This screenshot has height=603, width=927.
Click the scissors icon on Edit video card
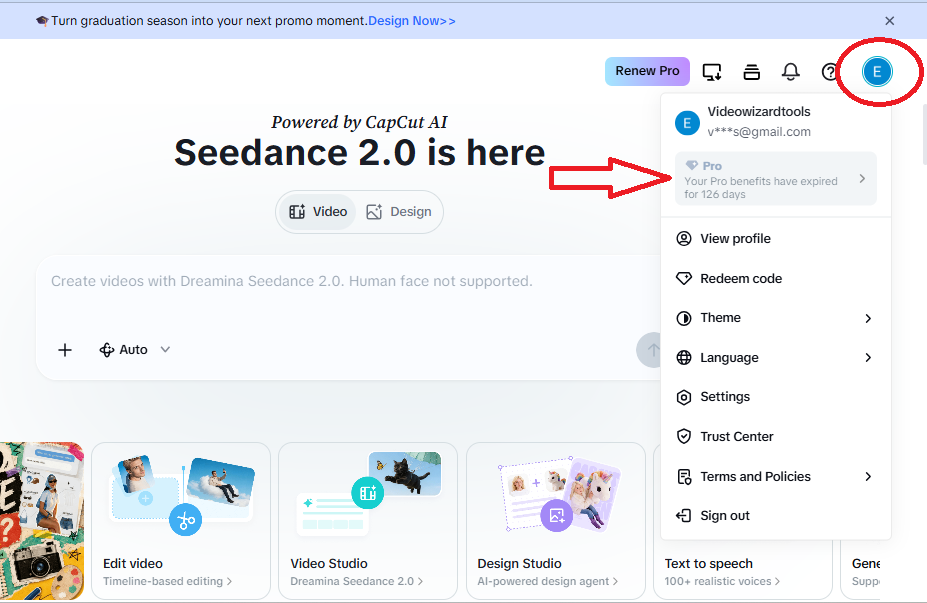coord(186,520)
